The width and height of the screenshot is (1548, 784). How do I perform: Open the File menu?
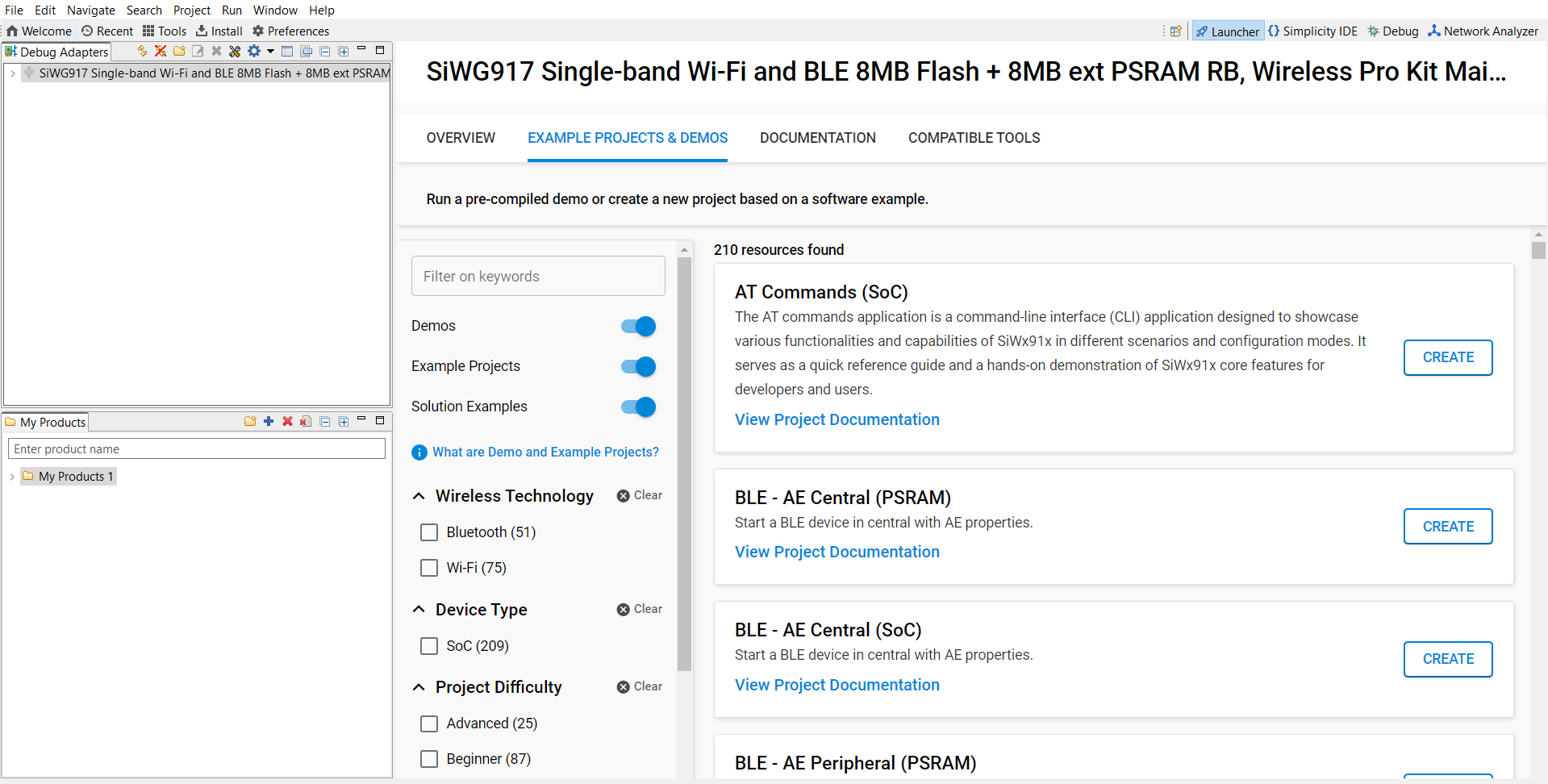coord(14,10)
